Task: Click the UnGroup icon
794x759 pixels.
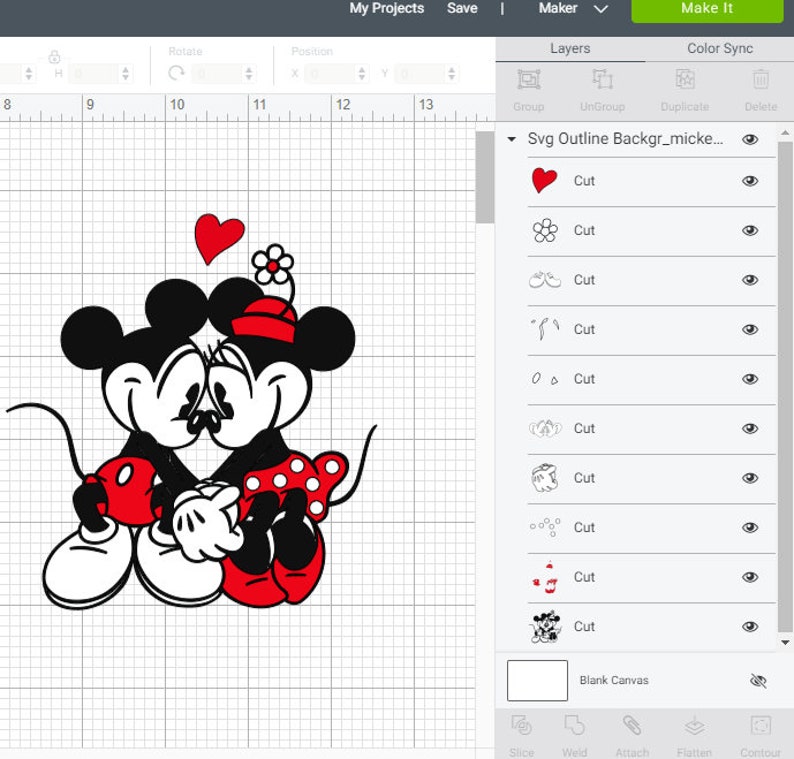Action: point(603,80)
